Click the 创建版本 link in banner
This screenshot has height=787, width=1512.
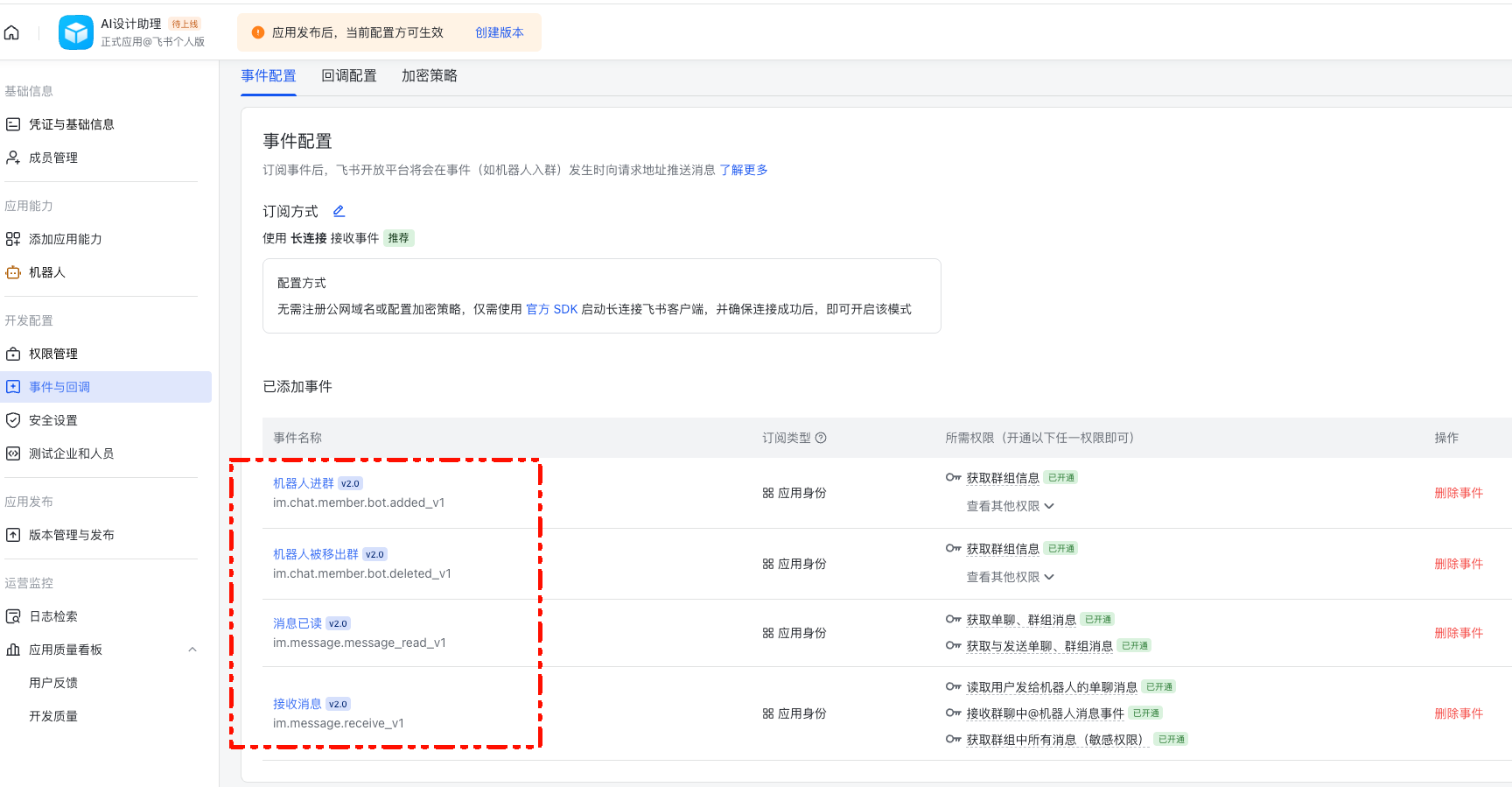pyautogui.click(x=499, y=32)
